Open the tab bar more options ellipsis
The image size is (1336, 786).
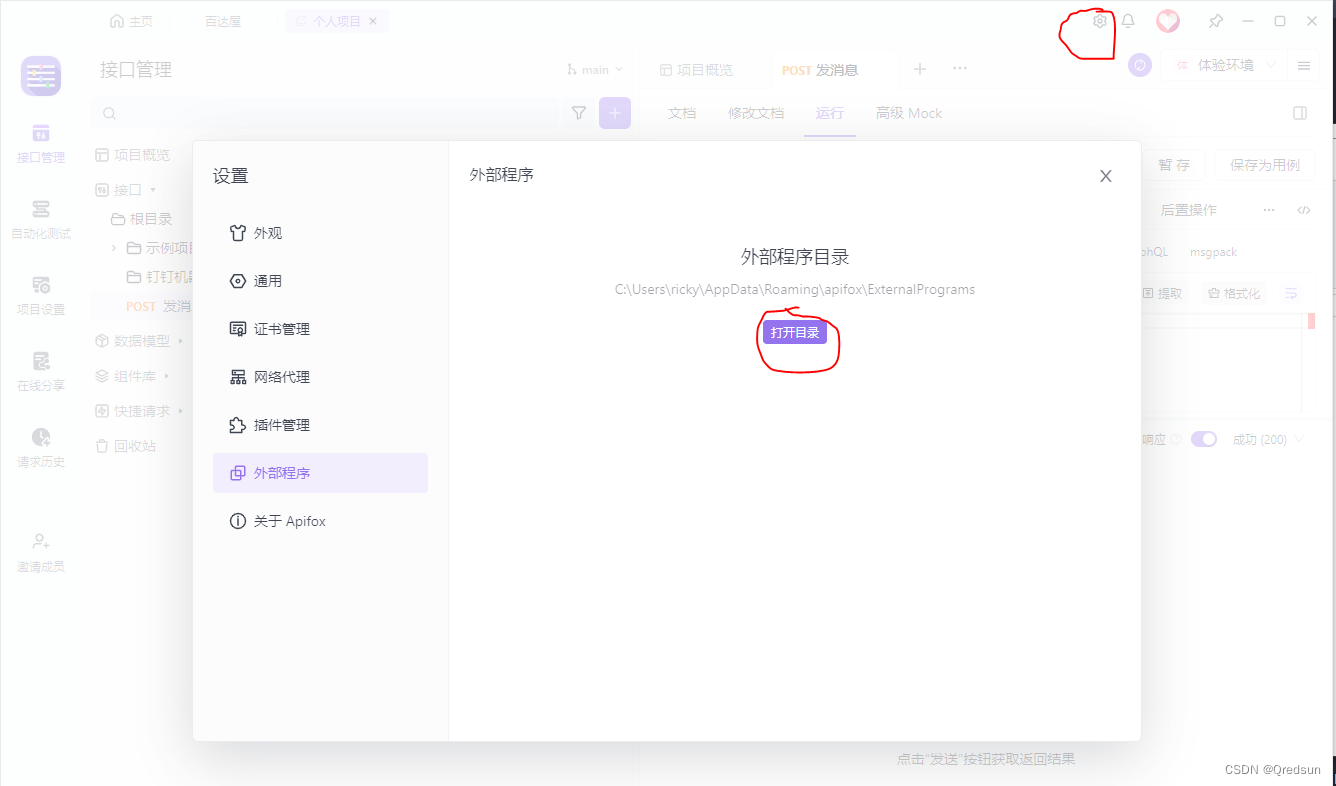tap(960, 69)
